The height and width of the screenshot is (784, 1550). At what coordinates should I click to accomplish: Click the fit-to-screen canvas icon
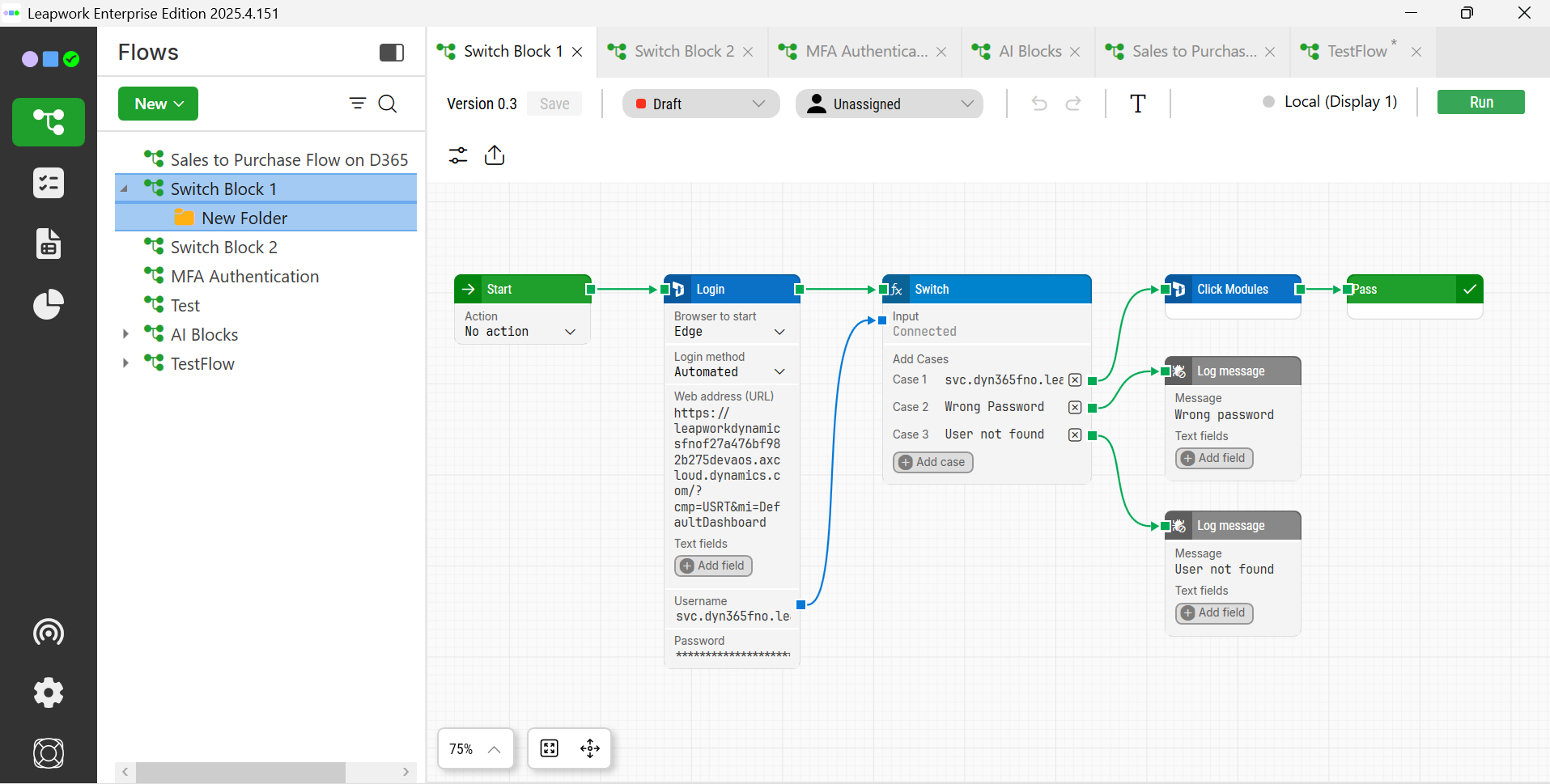(550, 748)
